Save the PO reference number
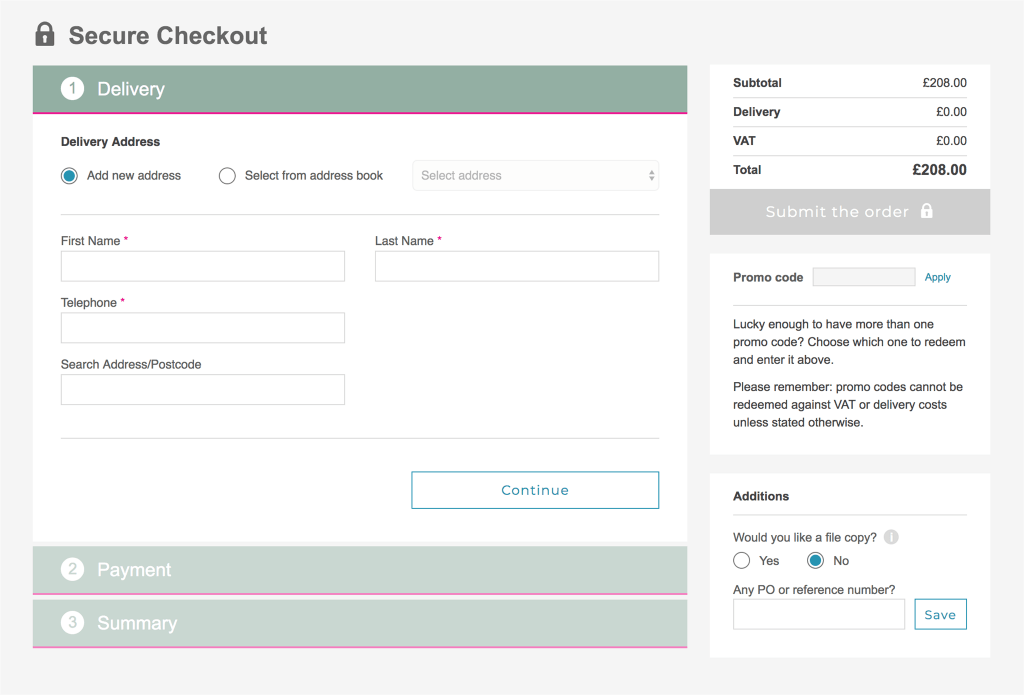This screenshot has height=695, width=1024. [x=940, y=615]
